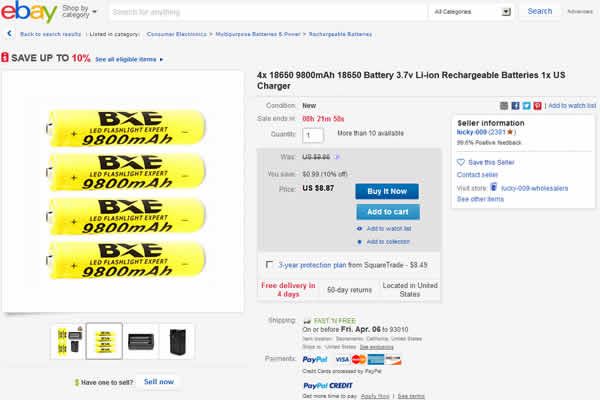Click the search for anything field
Image resolution: width=600 pixels, height=400 pixels.
pos(268,12)
